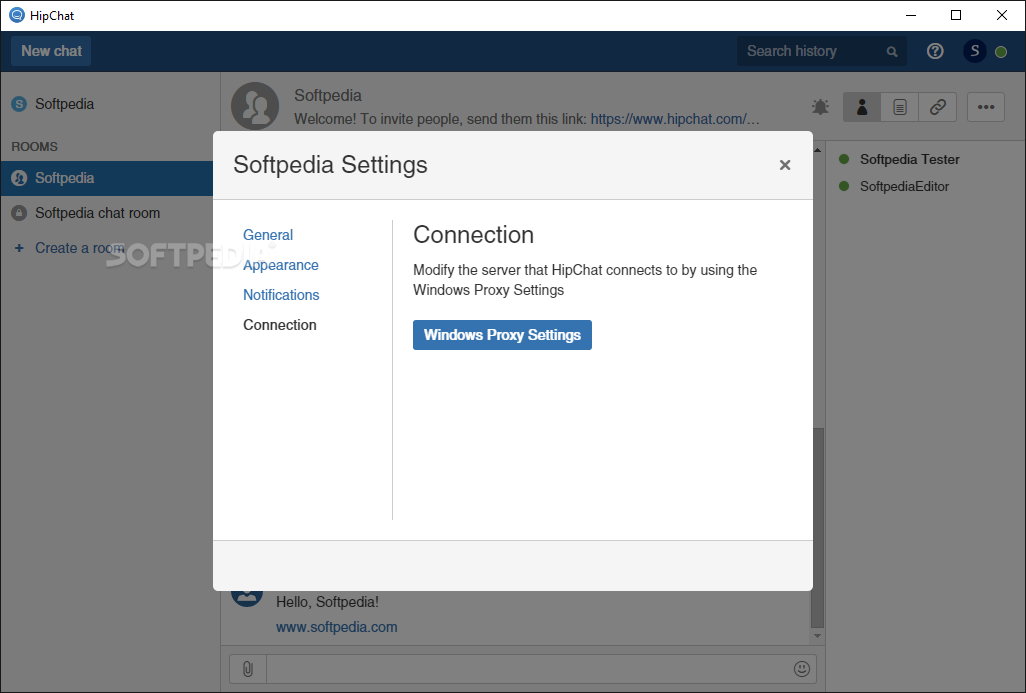
Task: Open the emoticon smiley picker
Action: [801, 669]
